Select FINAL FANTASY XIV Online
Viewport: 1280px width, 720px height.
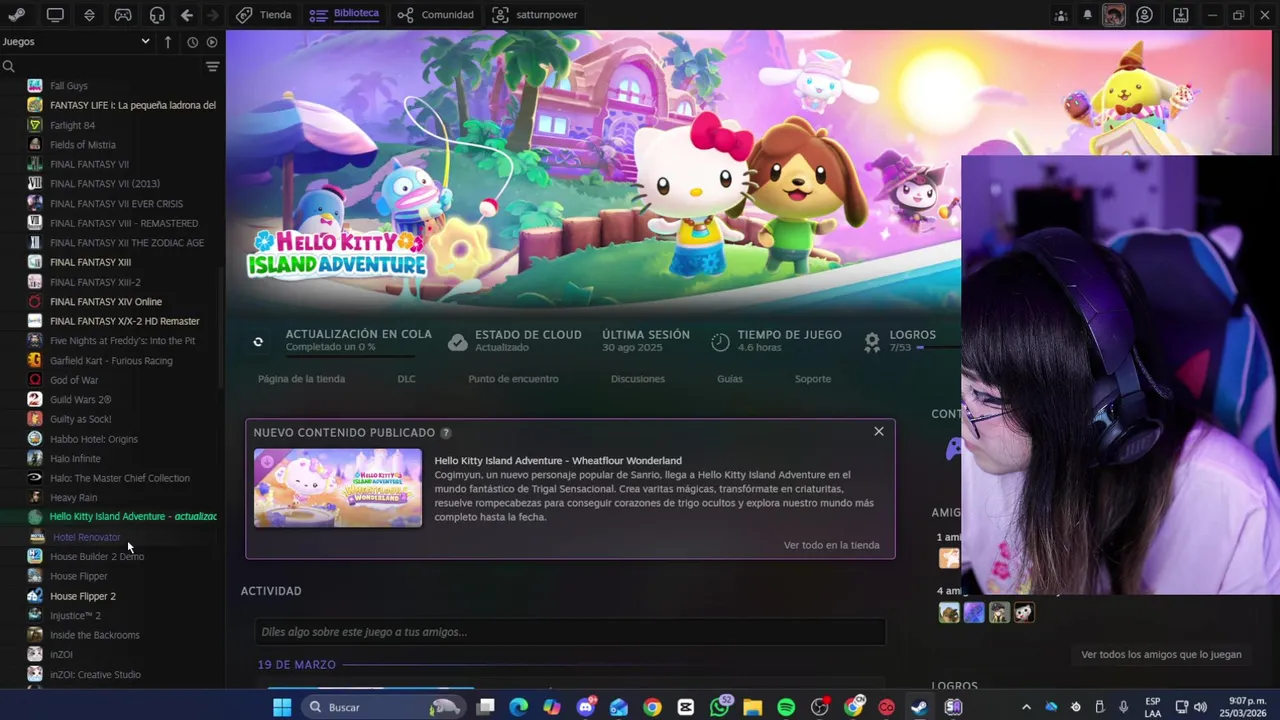pyautogui.click(x=106, y=302)
